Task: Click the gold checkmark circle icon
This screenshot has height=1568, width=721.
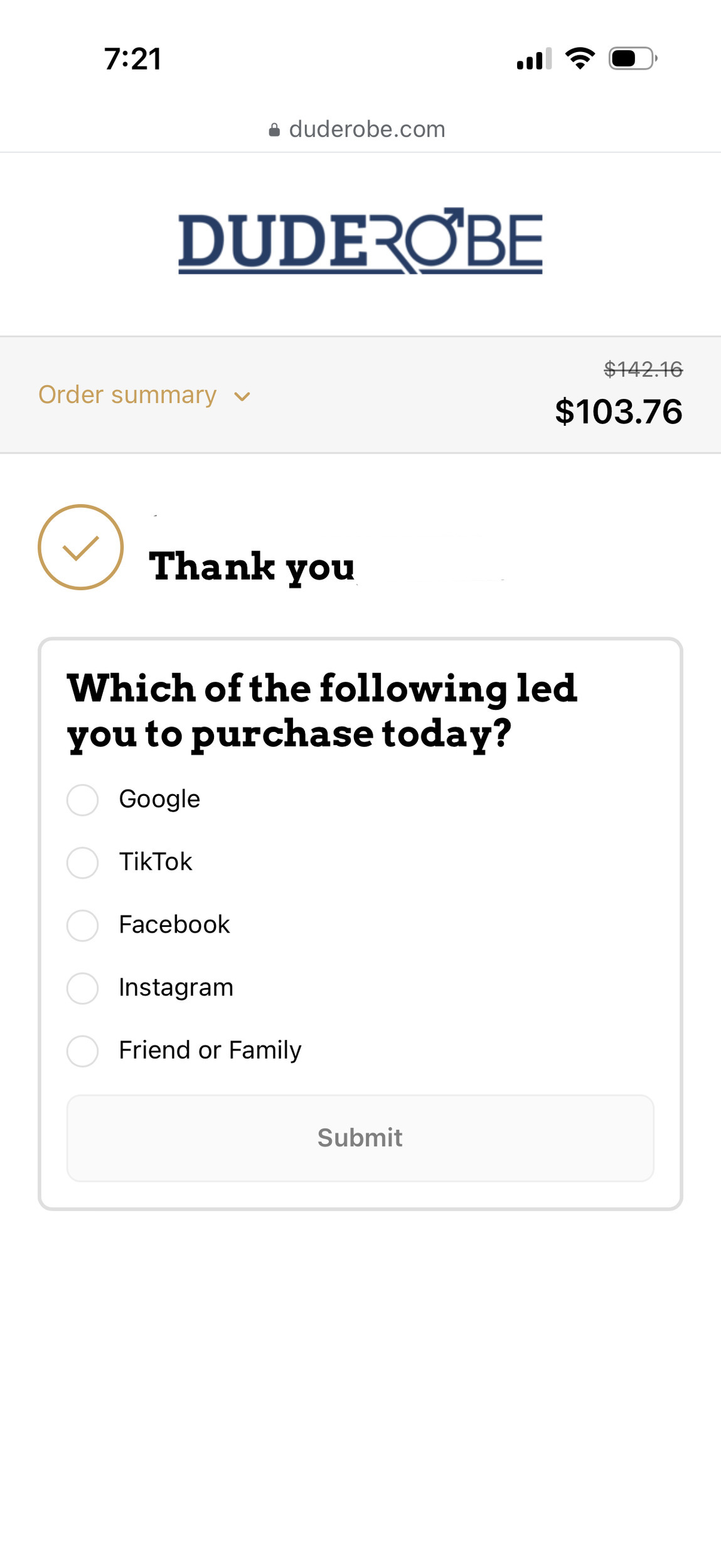Action: tap(80, 547)
